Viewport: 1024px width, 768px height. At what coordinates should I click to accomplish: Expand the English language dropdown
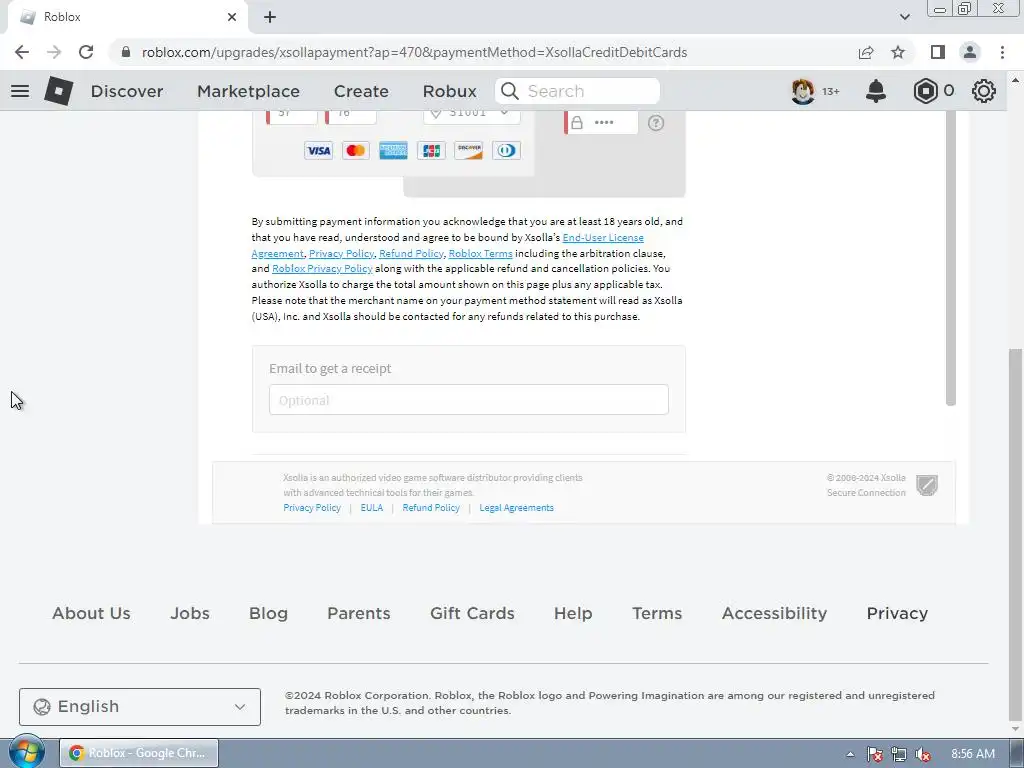click(140, 707)
